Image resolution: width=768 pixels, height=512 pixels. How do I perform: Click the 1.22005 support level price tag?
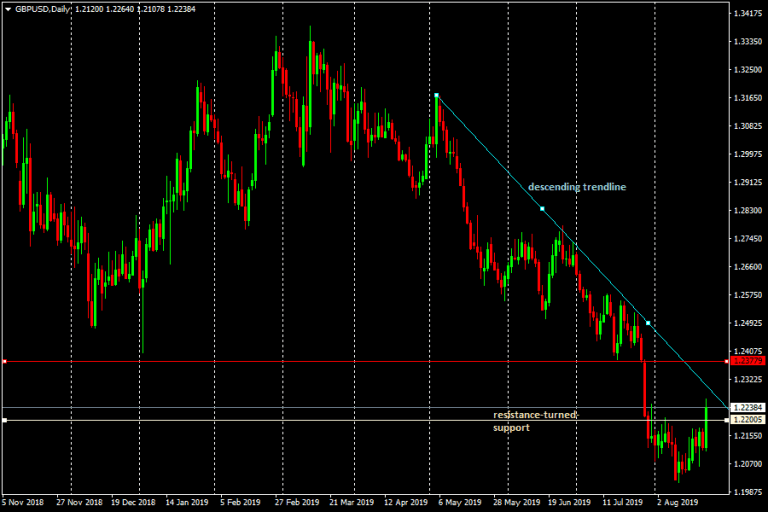(x=748, y=421)
